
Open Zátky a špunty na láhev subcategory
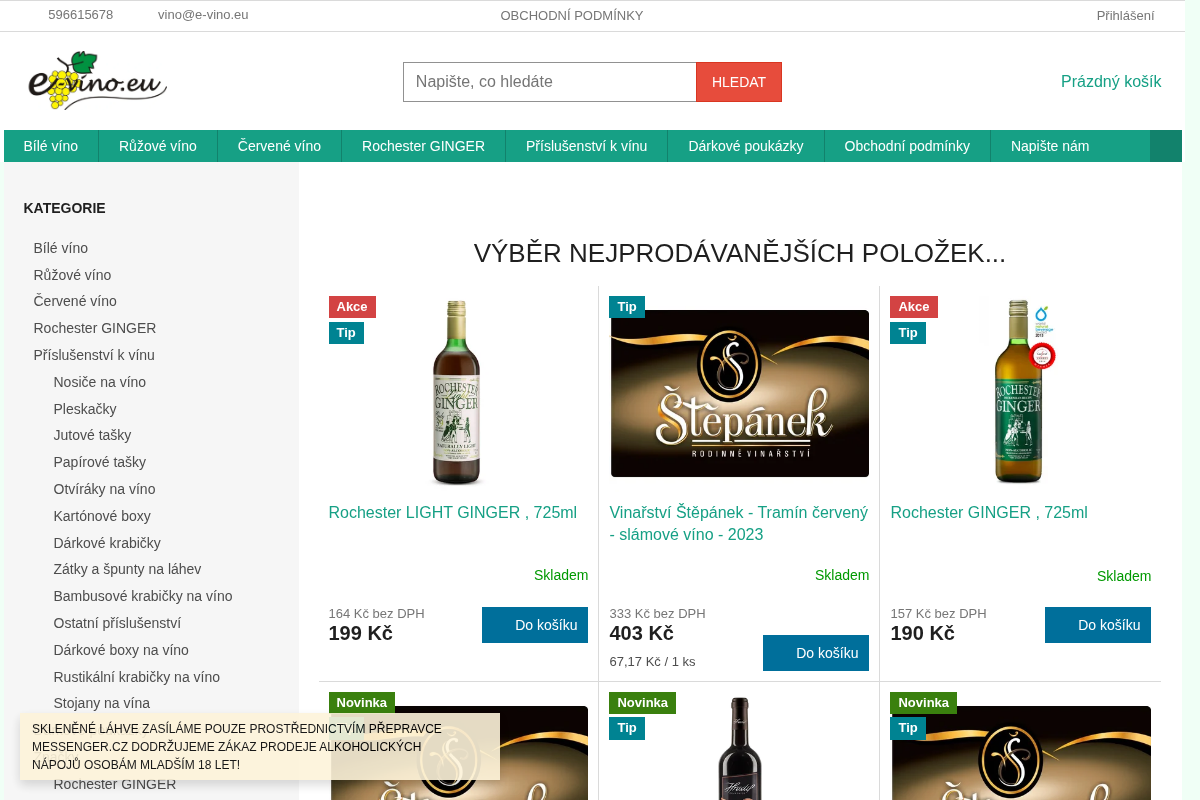(127, 569)
